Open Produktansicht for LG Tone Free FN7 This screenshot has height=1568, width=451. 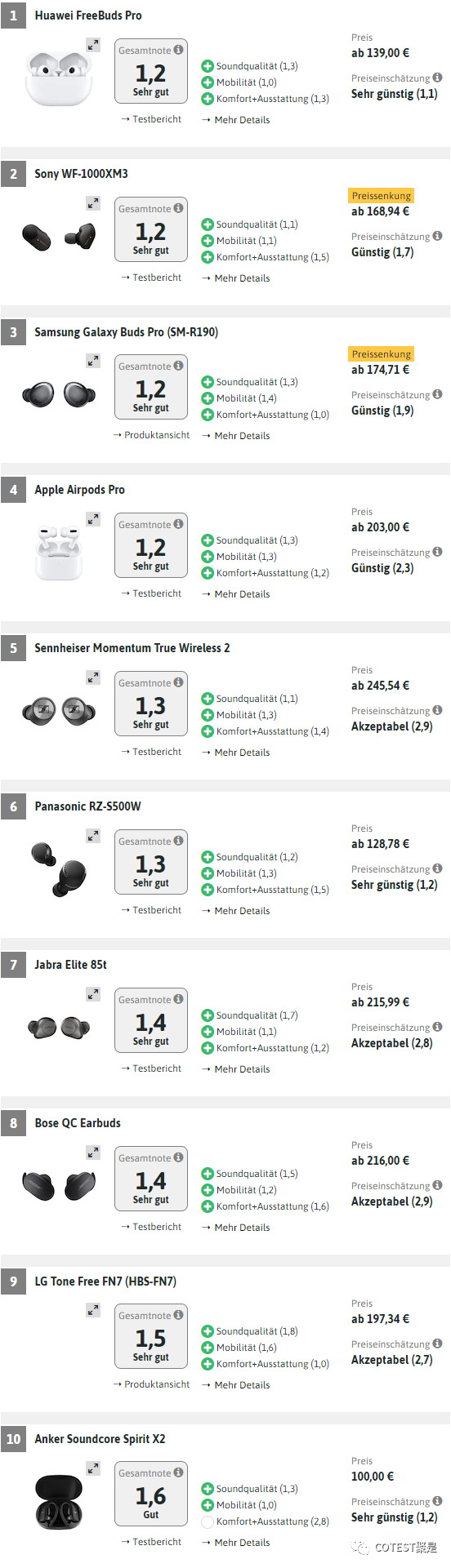tap(151, 1384)
